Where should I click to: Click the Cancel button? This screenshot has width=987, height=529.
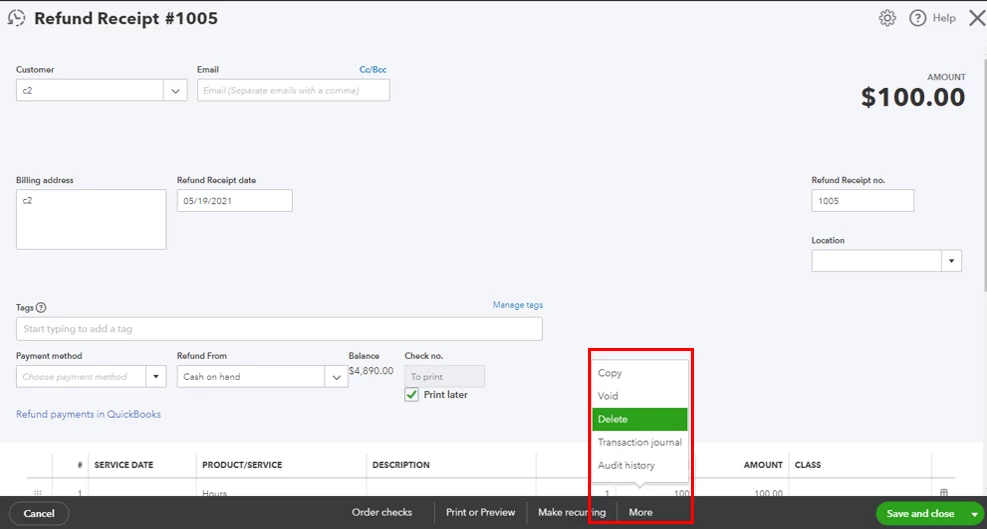click(39, 514)
